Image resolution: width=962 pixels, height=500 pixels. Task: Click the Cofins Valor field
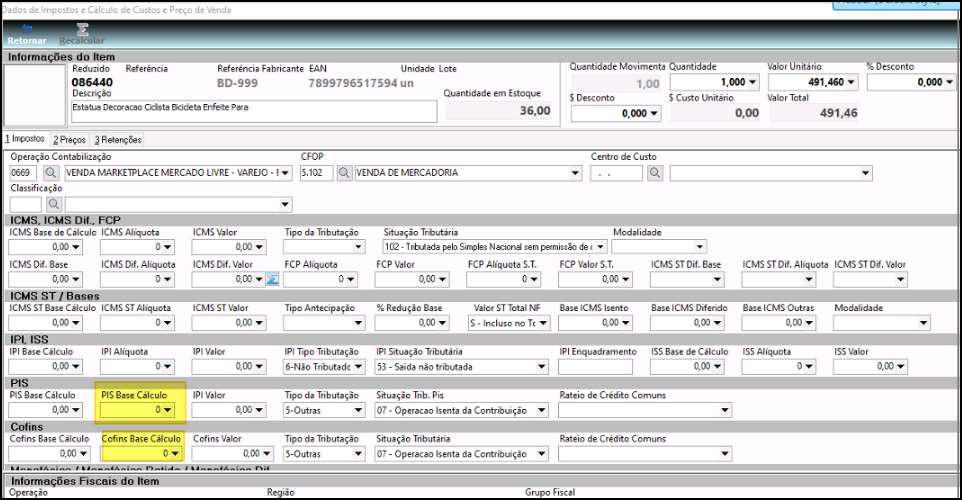point(233,454)
